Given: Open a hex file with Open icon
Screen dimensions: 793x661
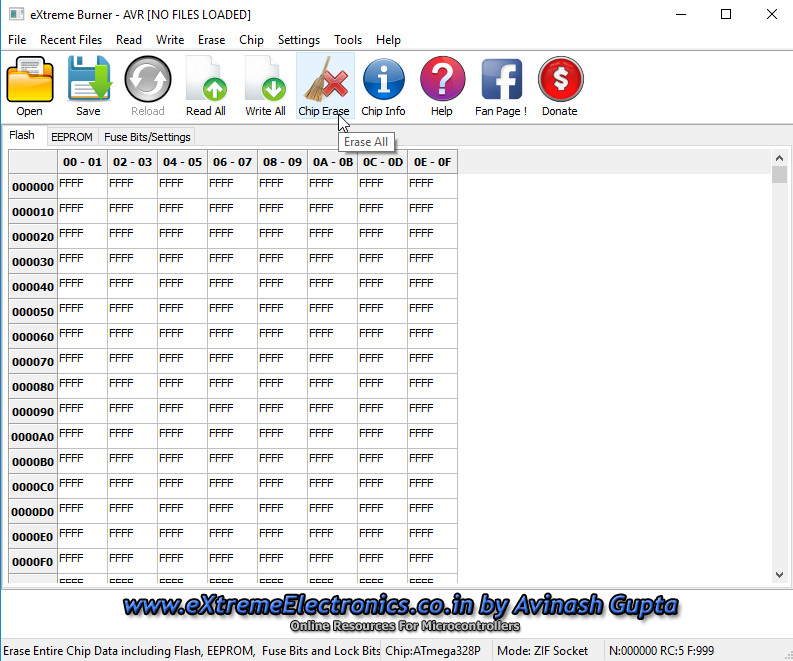Looking at the screenshot, I should (29, 86).
